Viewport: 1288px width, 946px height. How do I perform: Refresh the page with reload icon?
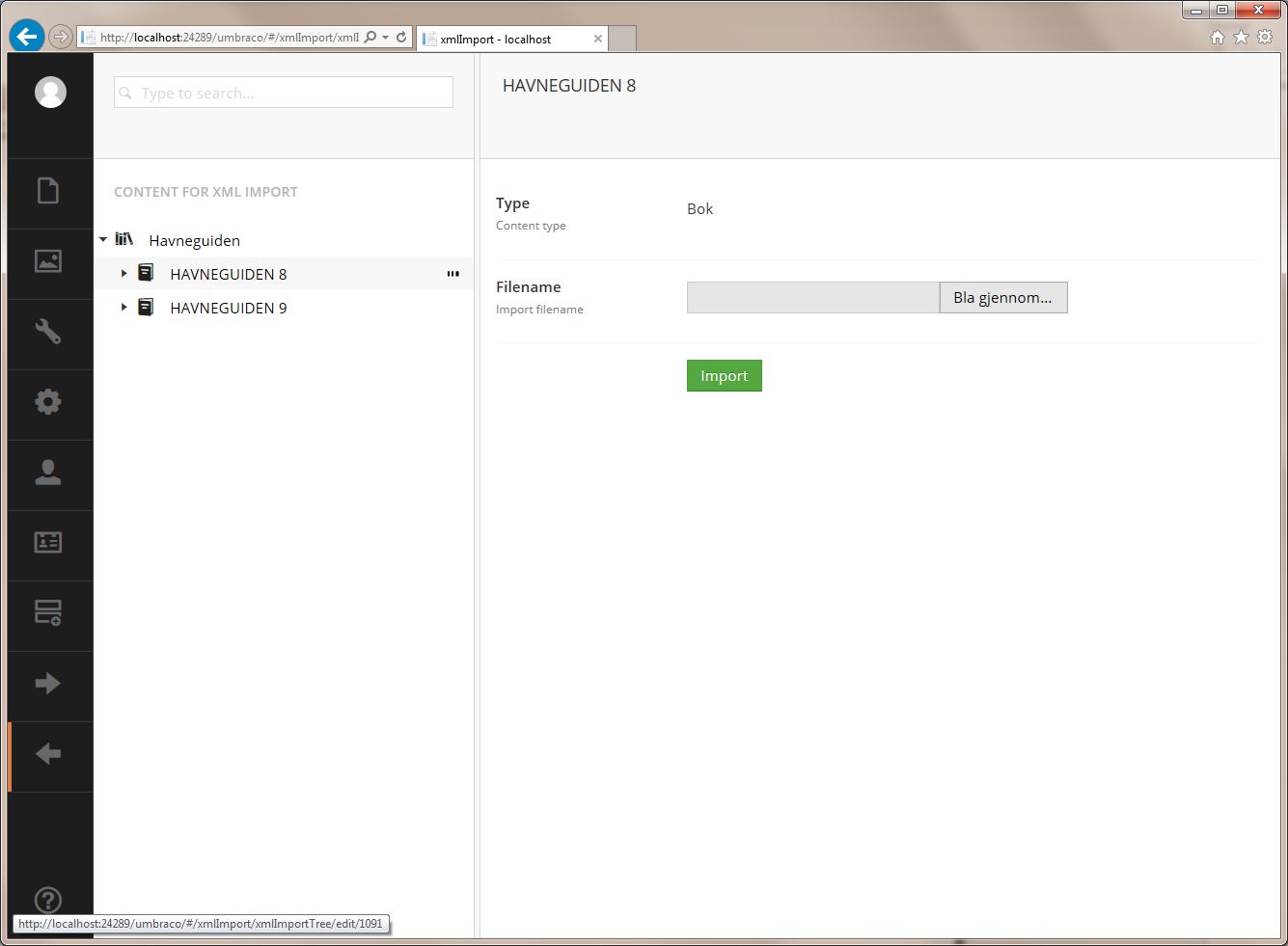click(x=401, y=38)
